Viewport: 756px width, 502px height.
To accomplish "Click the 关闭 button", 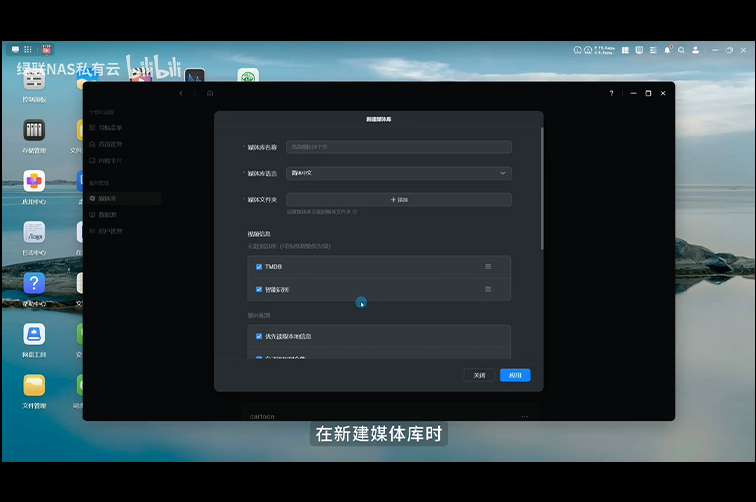I will pyautogui.click(x=480, y=375).
